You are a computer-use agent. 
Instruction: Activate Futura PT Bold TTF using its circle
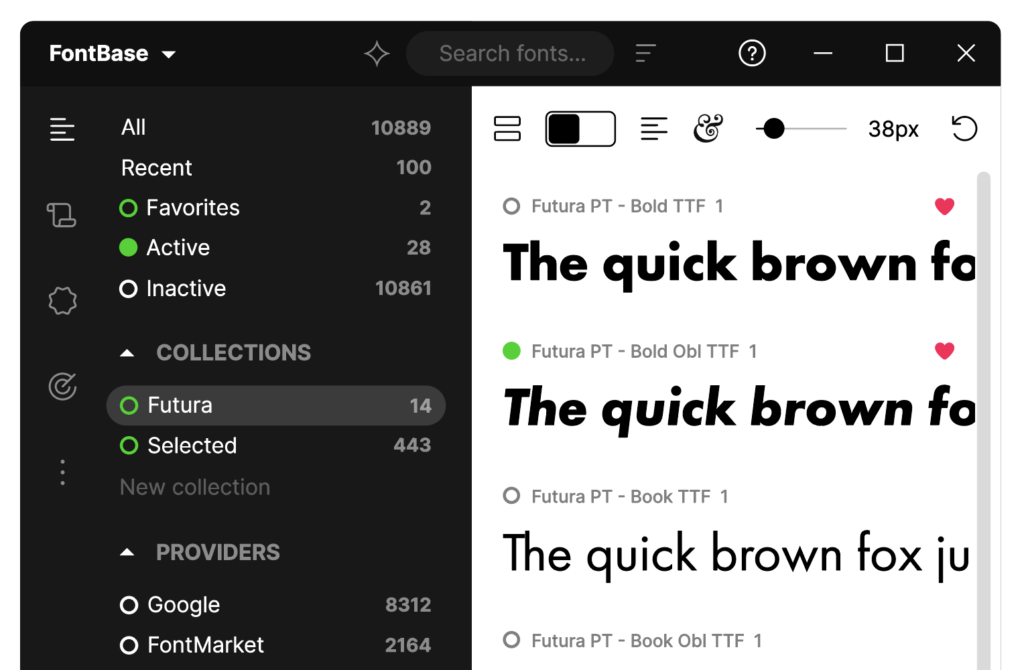click(x=511, y=206)
